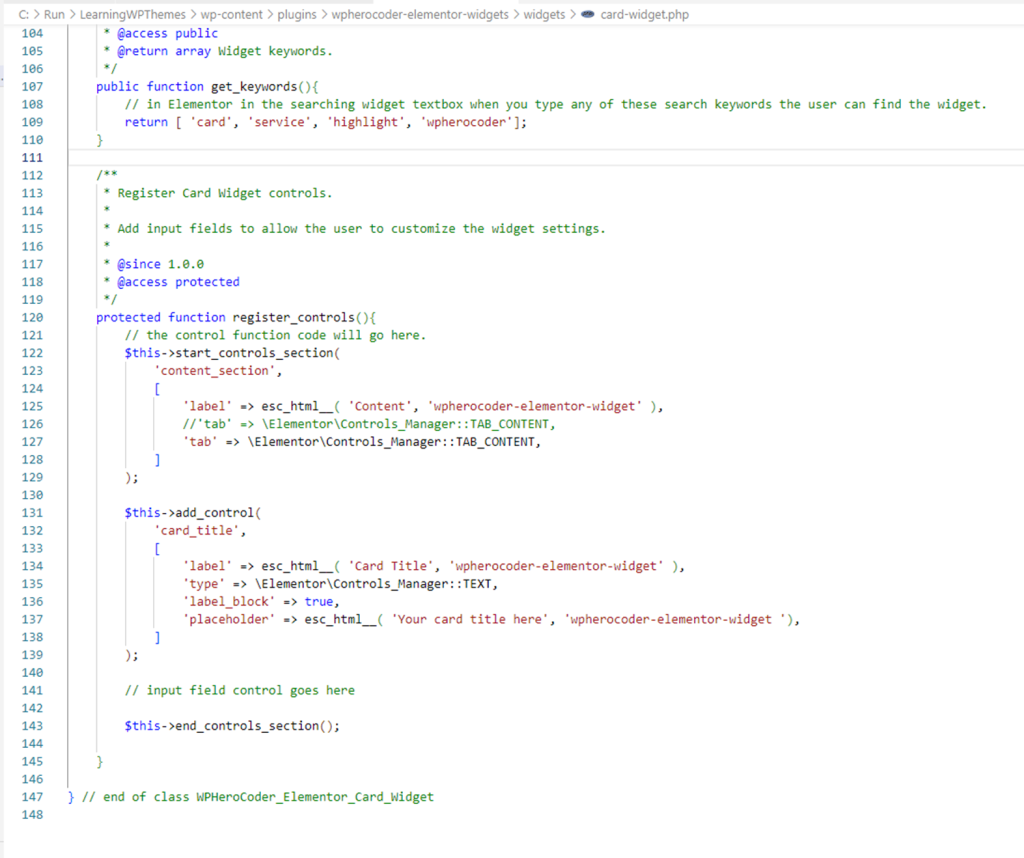The height and width of the screenshot is (858, 1024).
Task: Place cursor on the get_keywords function name
Action: (254, 87)
